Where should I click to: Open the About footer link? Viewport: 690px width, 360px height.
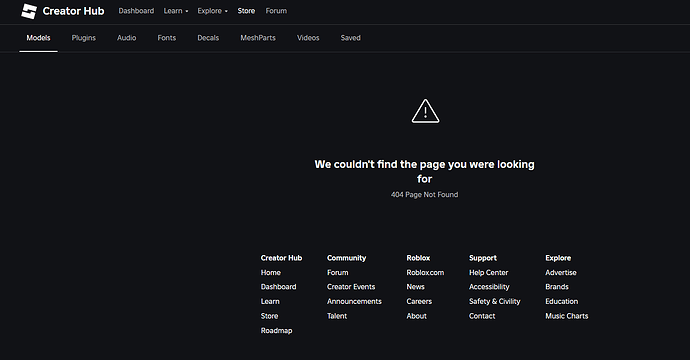pos(416,316)
